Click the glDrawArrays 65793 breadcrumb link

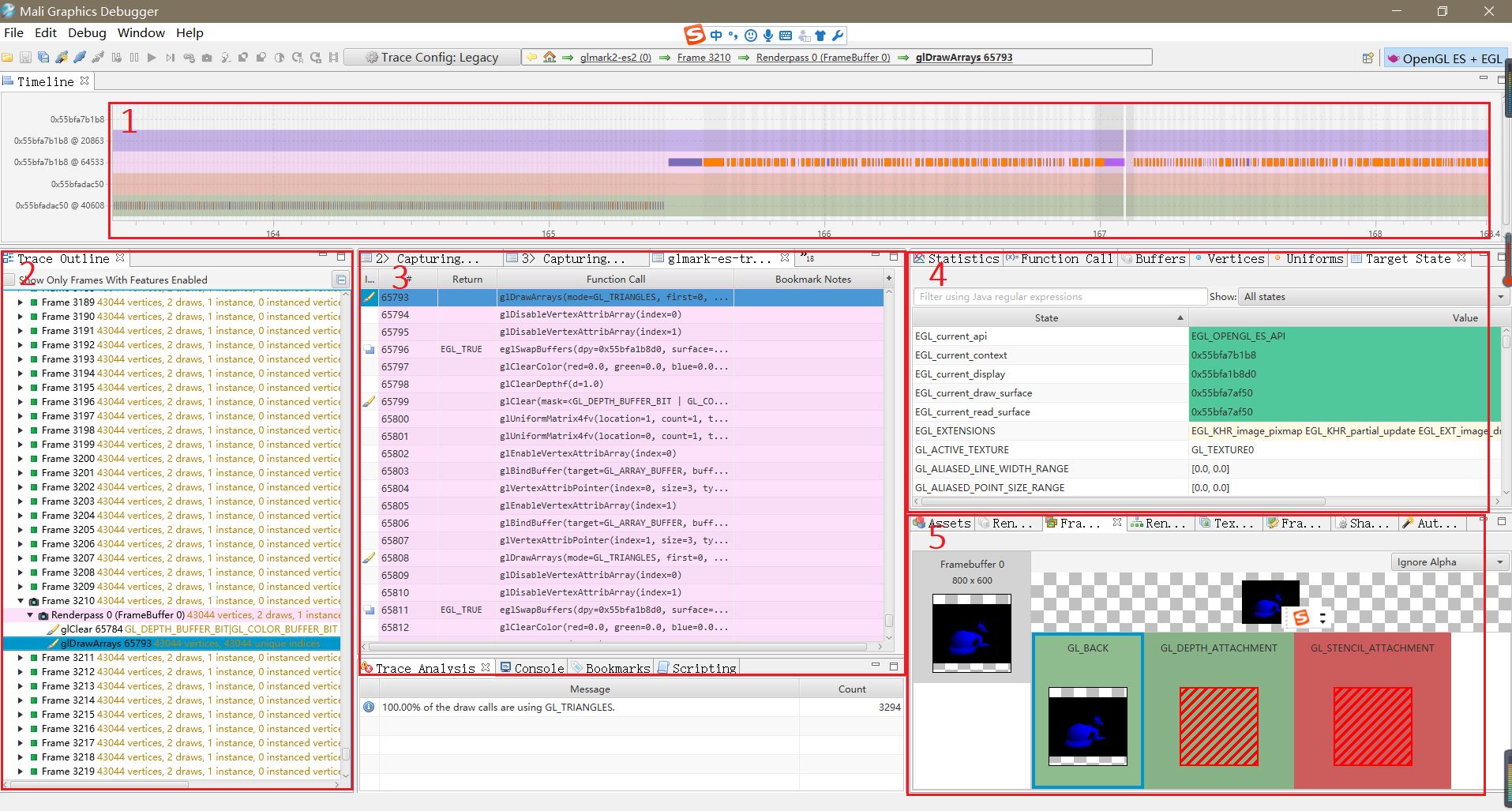(963, 57)
